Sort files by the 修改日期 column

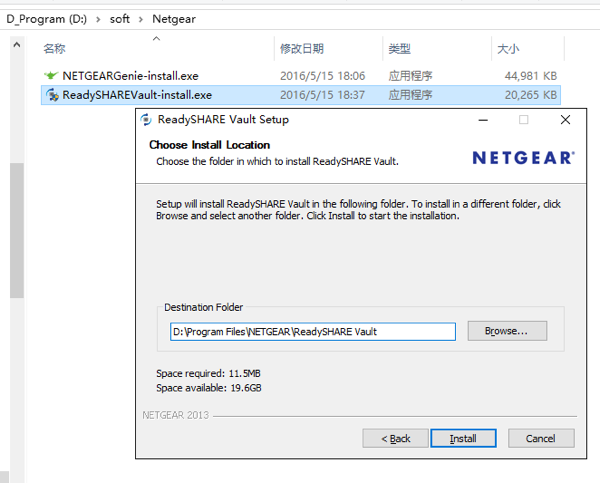point(302,49)
